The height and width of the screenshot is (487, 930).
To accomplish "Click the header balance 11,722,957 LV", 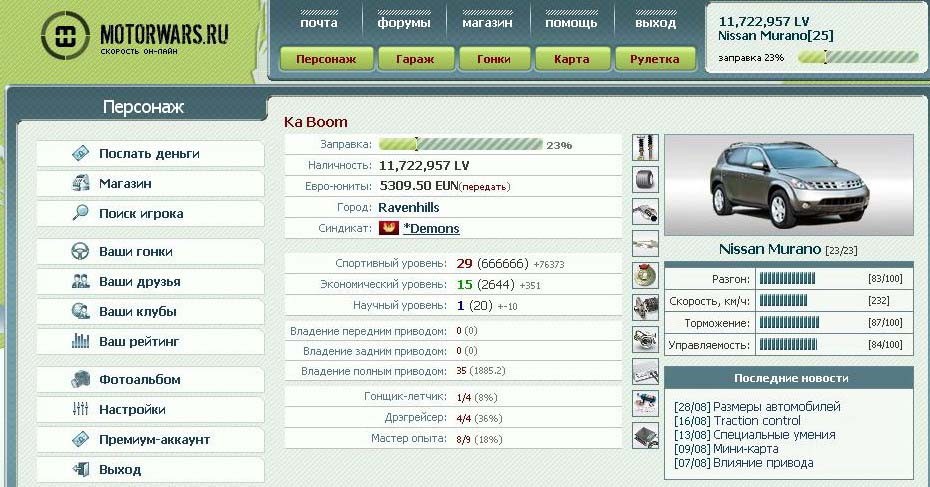I will pyautogui.click(x=763, y=22).
